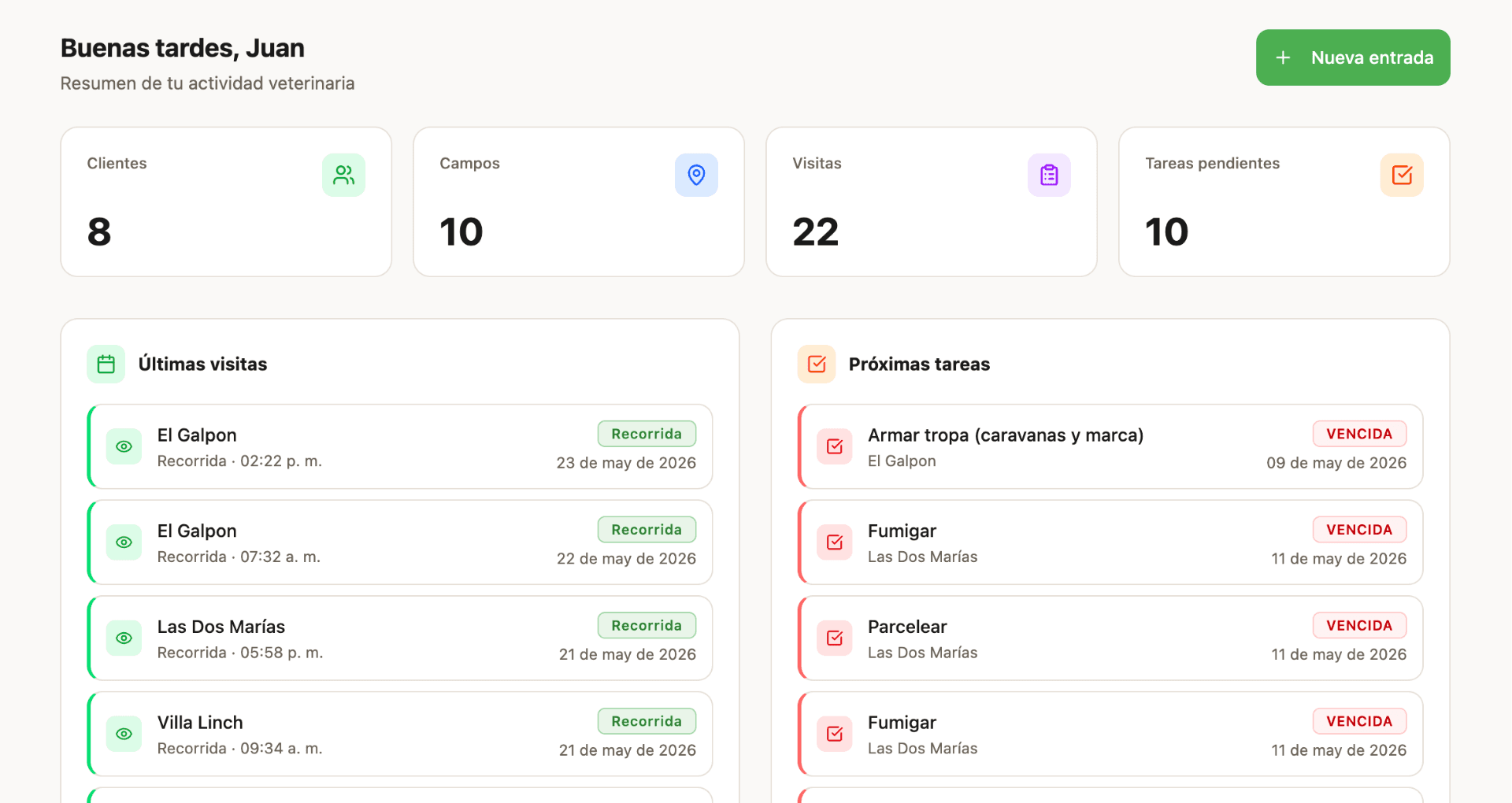Viewport: 1512px width, 803px height.
Task: Click the orange checkbox icon on Tareas pendientes card
Action: 1402,175
